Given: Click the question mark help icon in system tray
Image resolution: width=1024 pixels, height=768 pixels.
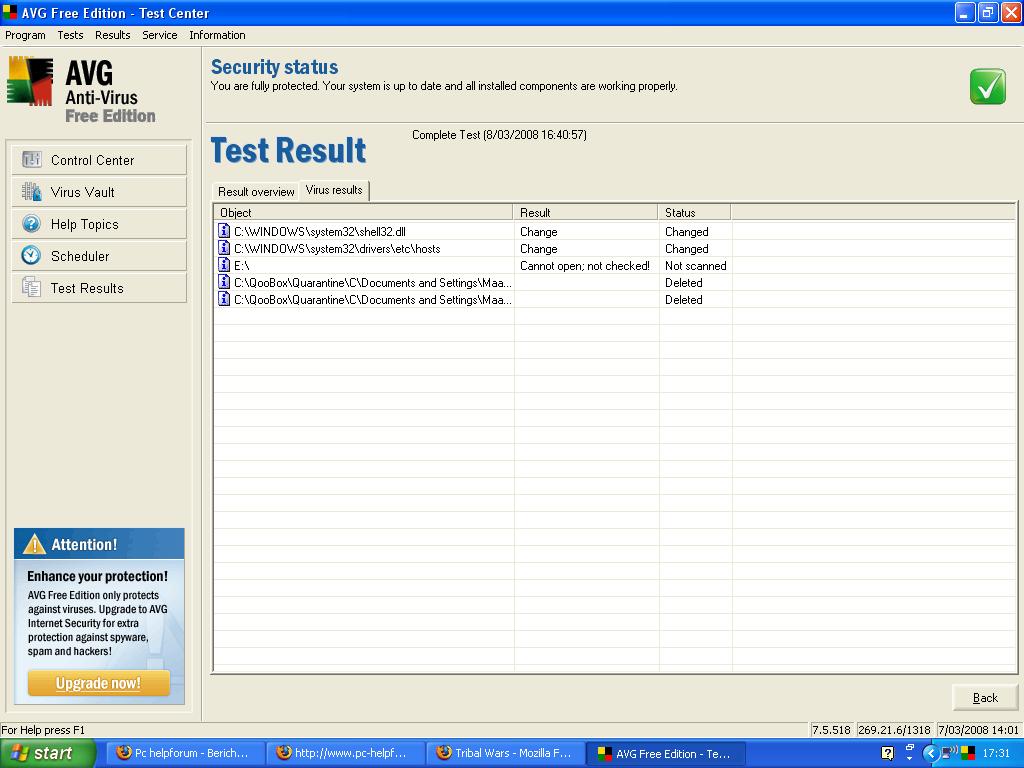Looking at the screenshot, I should (x=887, y=753).
